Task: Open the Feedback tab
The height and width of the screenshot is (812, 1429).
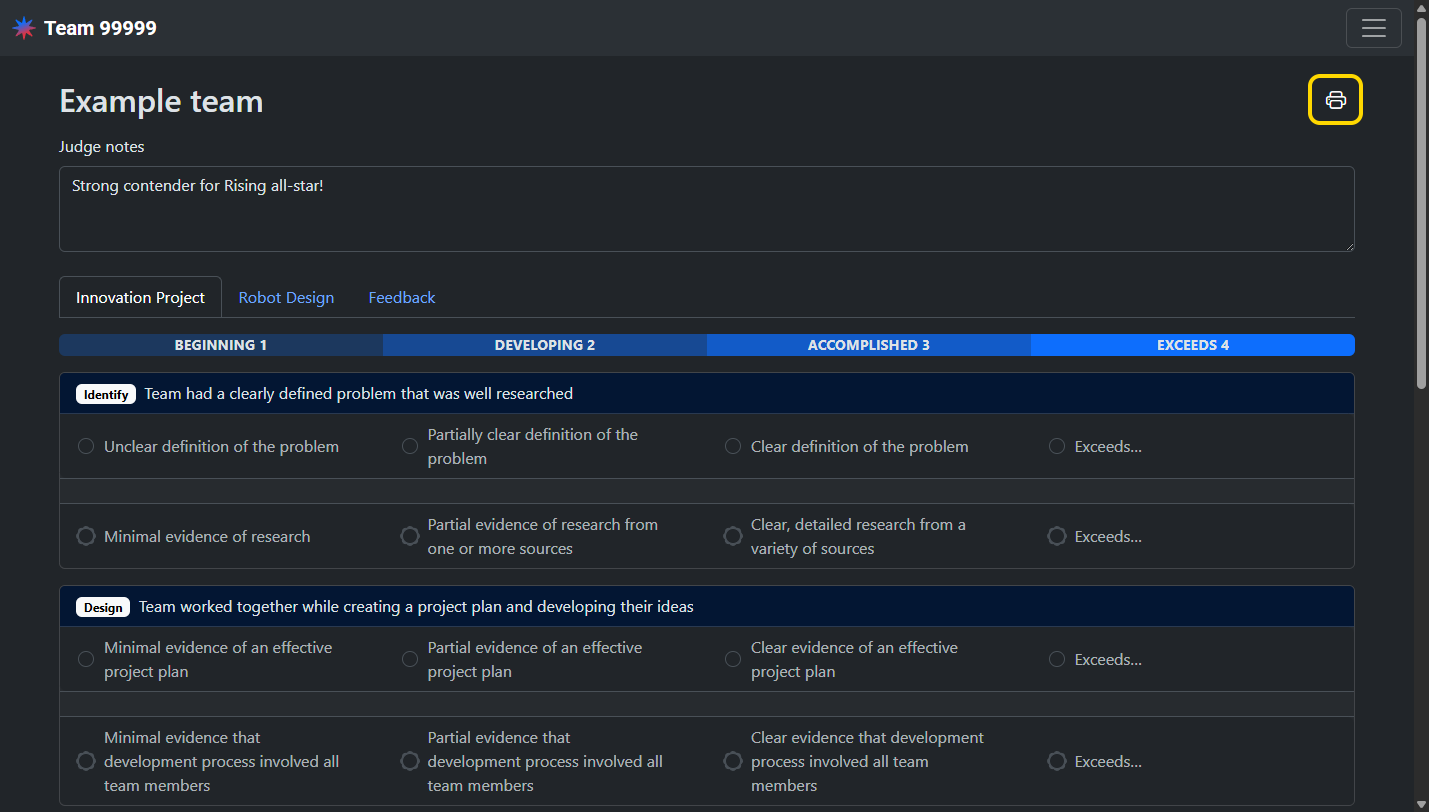Action: (x=402, y=297)
